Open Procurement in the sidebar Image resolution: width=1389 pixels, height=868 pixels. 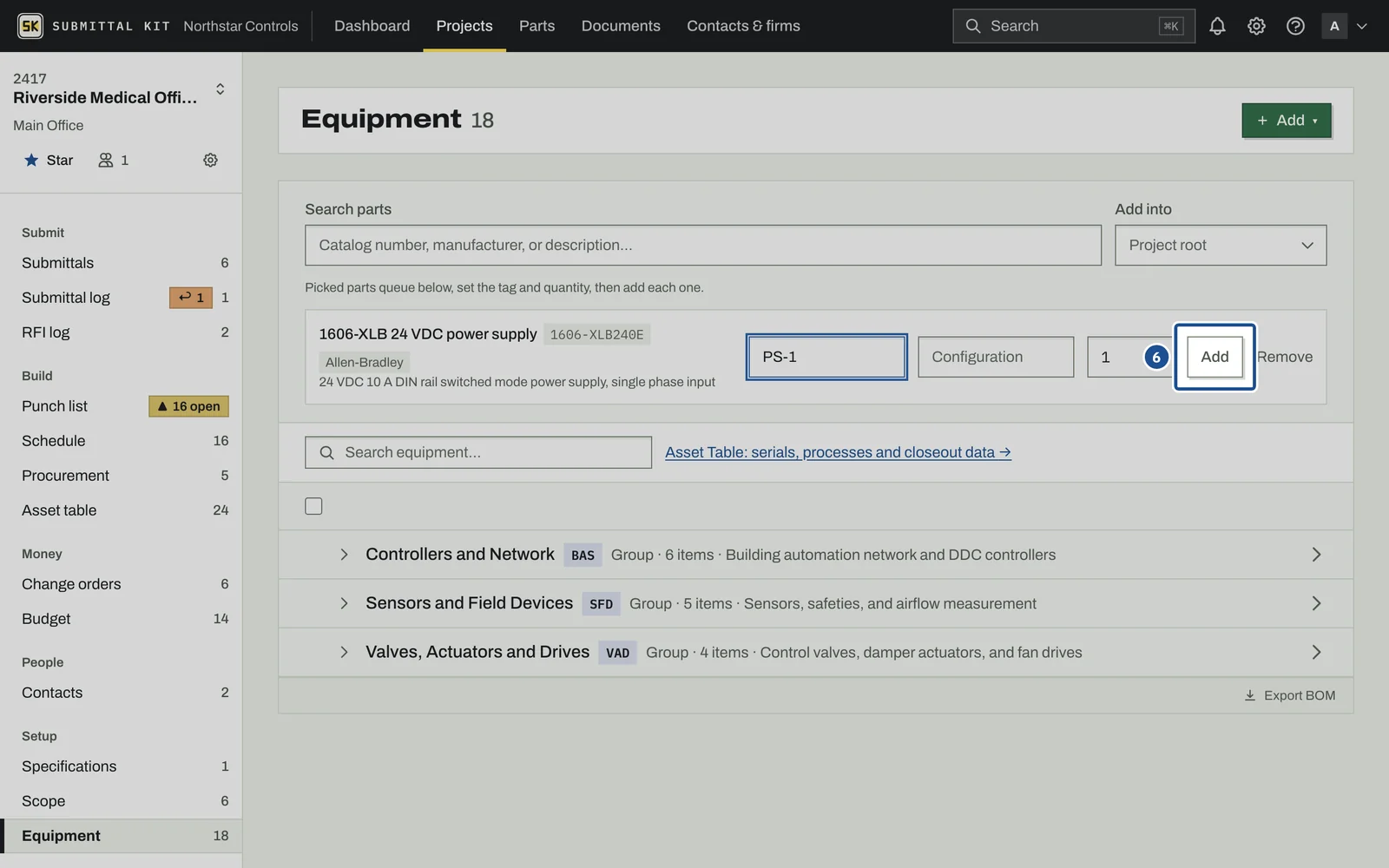[122, 476]
